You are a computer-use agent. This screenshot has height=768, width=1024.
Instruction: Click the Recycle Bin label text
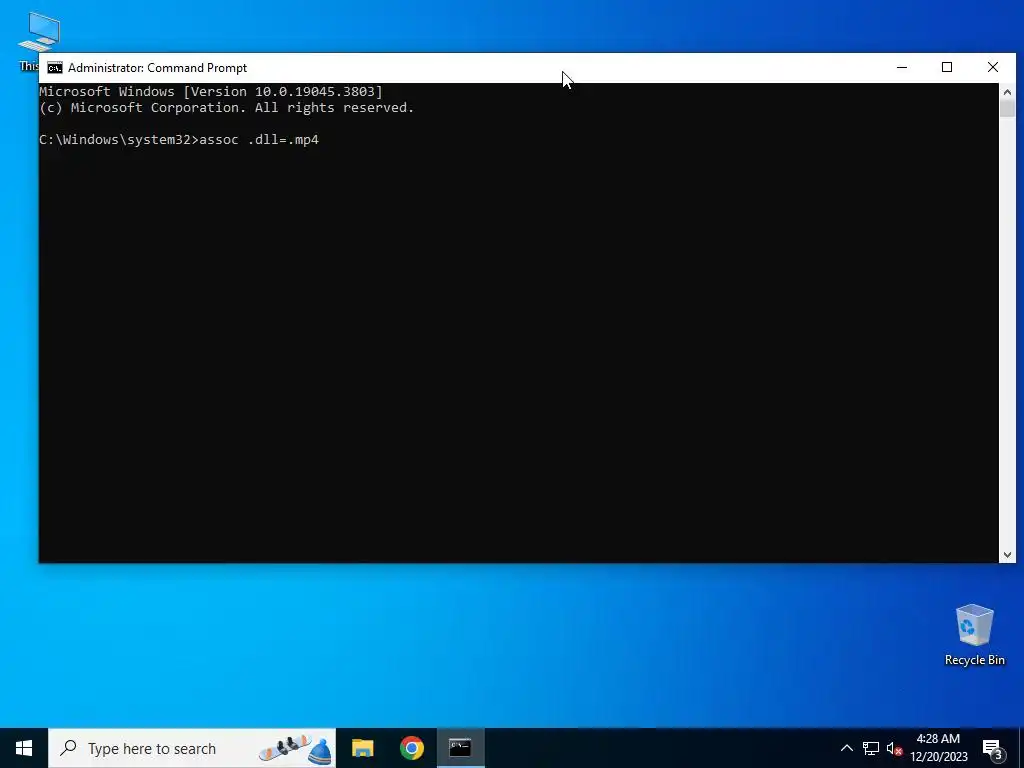(x=974, y=660)
